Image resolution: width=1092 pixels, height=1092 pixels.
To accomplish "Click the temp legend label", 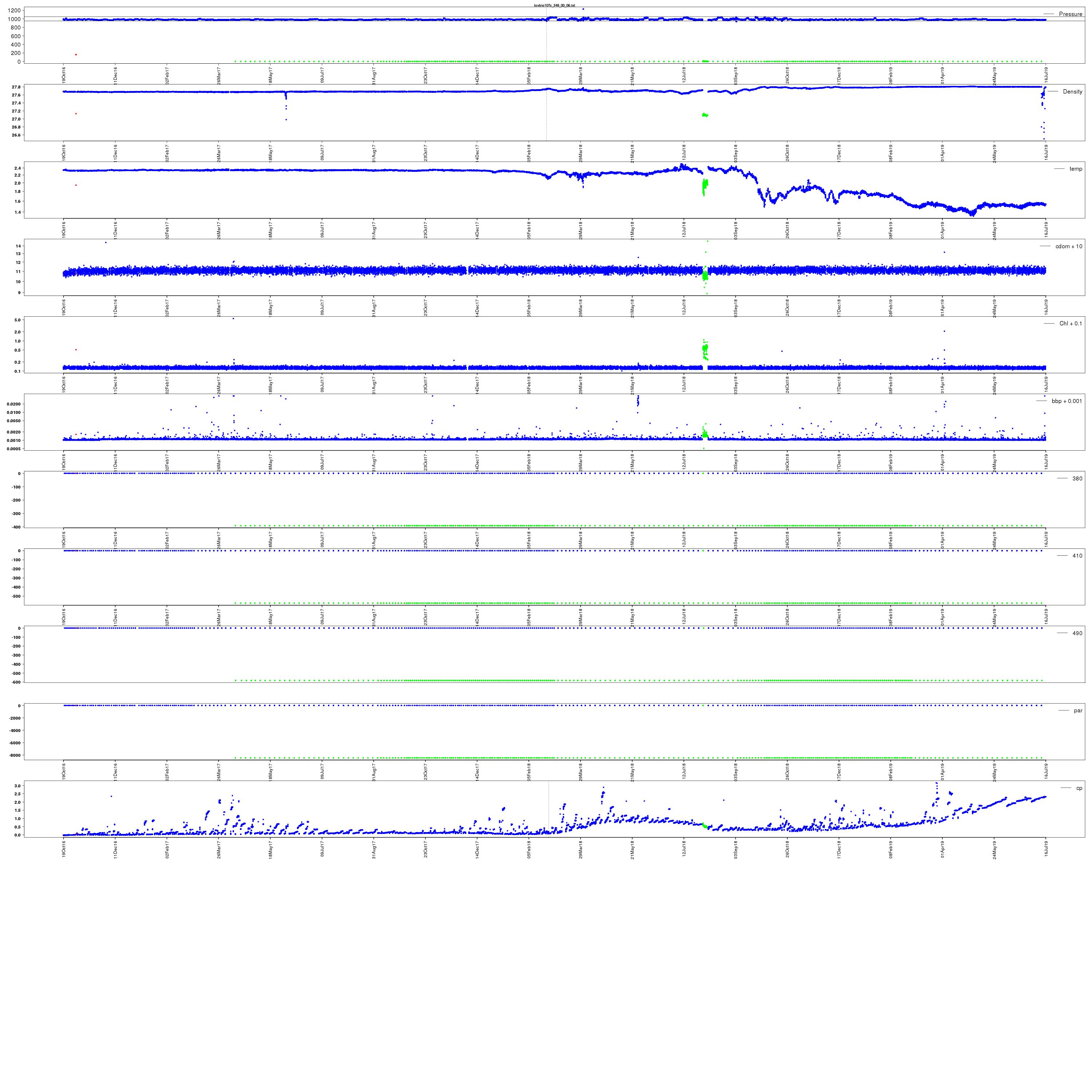I will pos(1076,169).
